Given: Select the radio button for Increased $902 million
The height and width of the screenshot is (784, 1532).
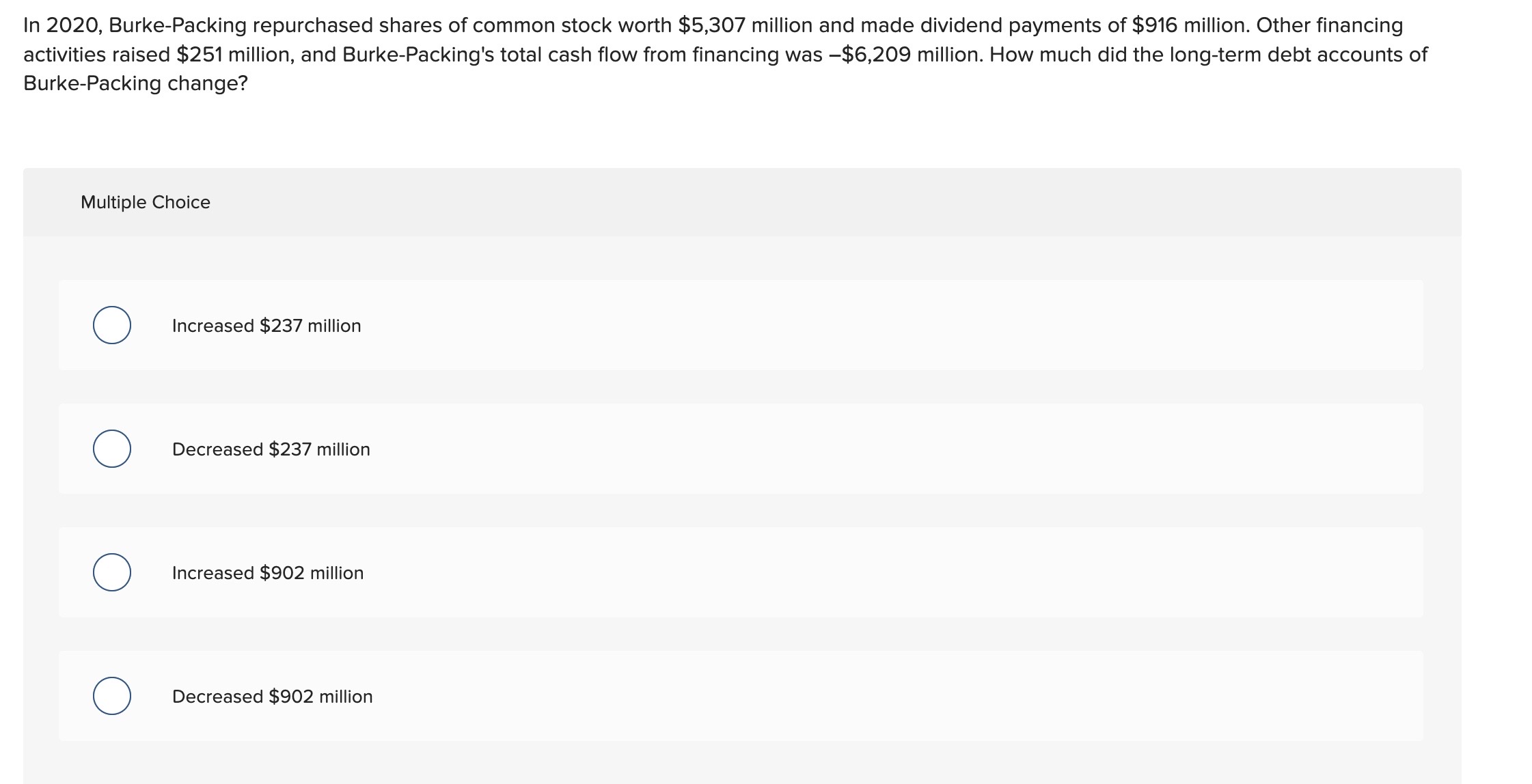Looking at the screenshot, I should pos(111,574).
